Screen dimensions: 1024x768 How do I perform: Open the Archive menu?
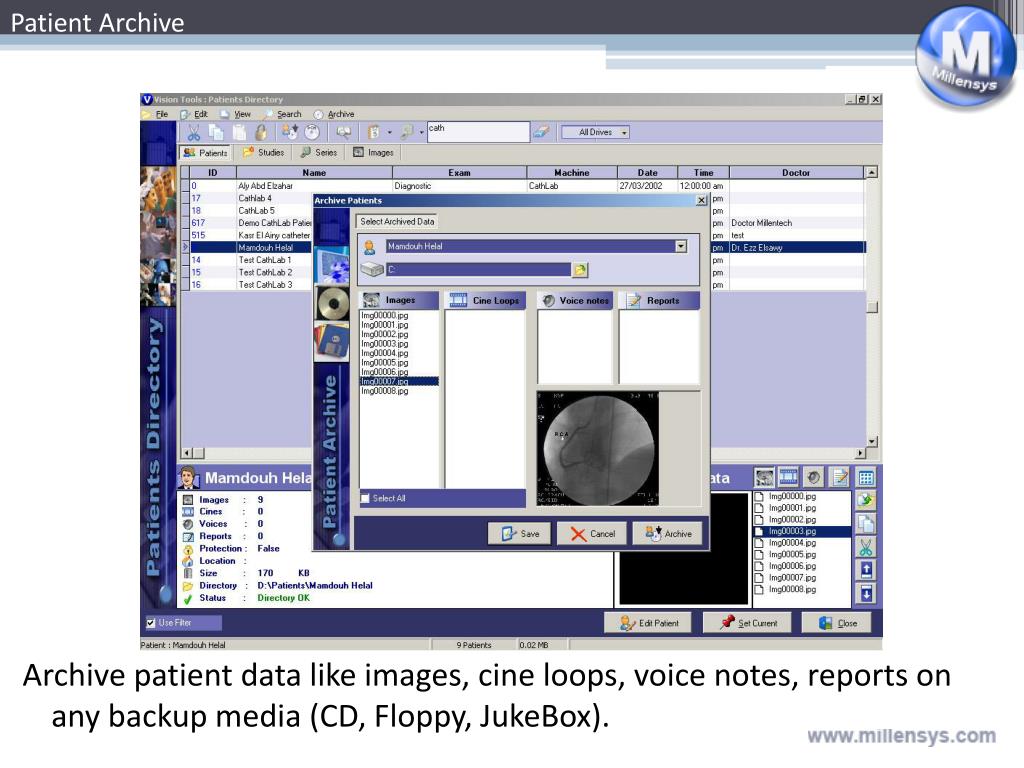click(341, 114)
